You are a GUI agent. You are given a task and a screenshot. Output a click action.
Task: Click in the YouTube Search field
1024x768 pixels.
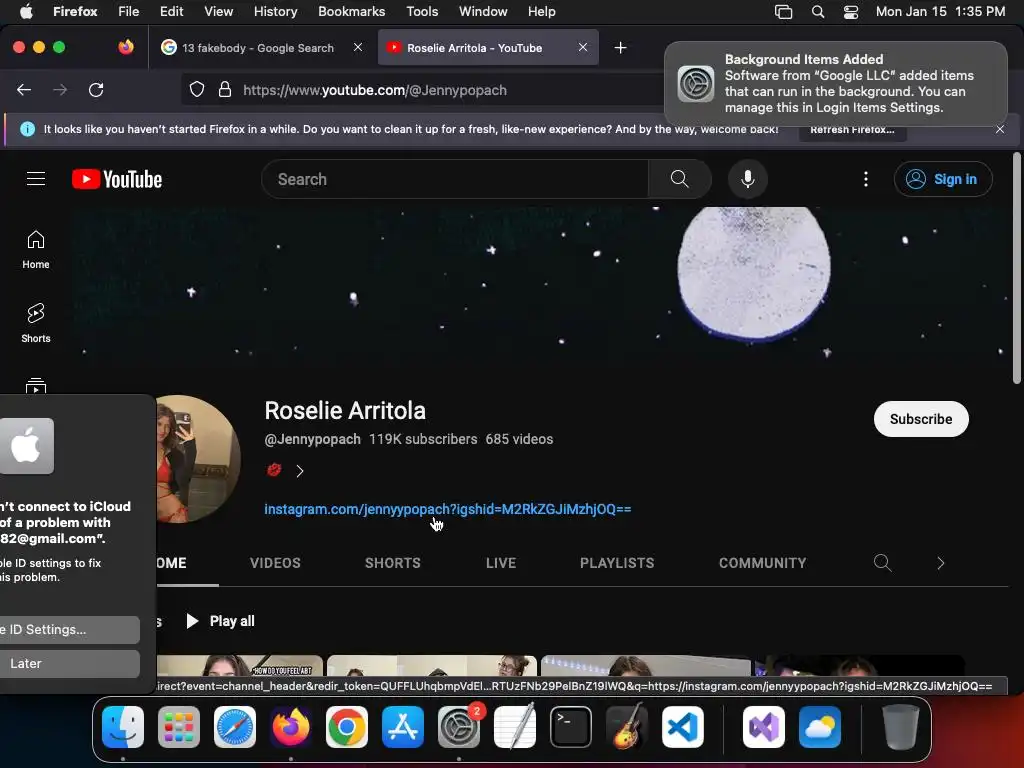coord(455,179)
